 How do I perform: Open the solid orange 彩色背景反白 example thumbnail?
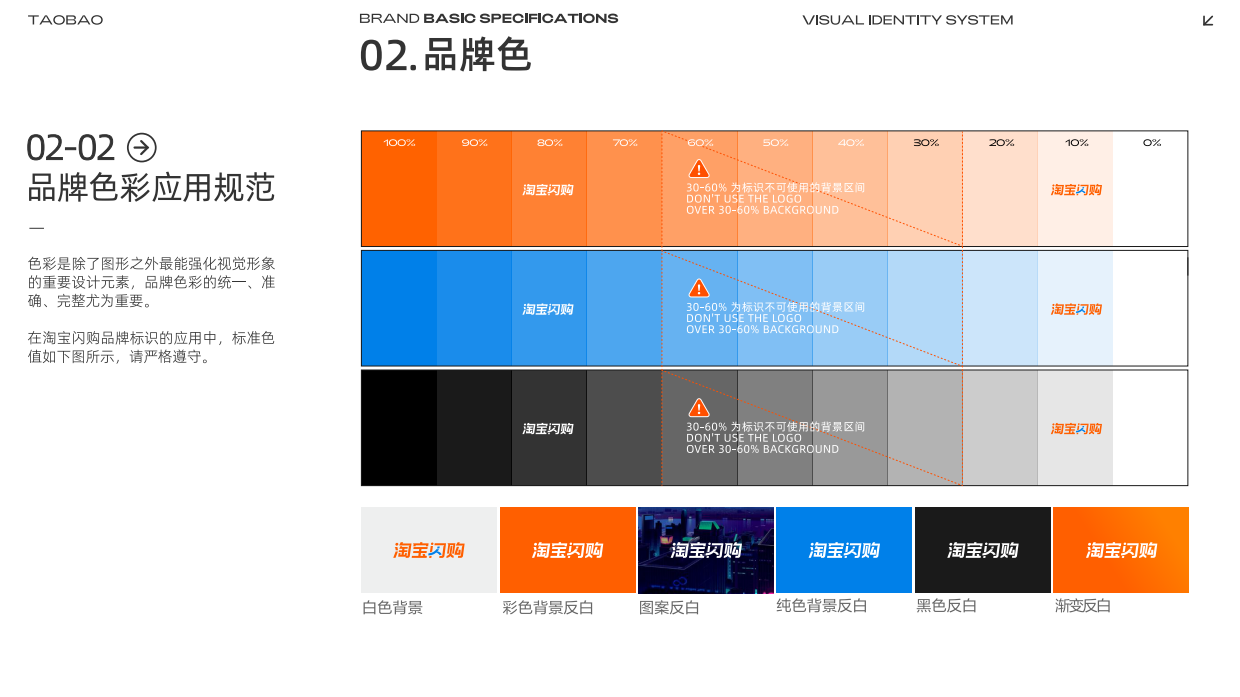point(567,550)
